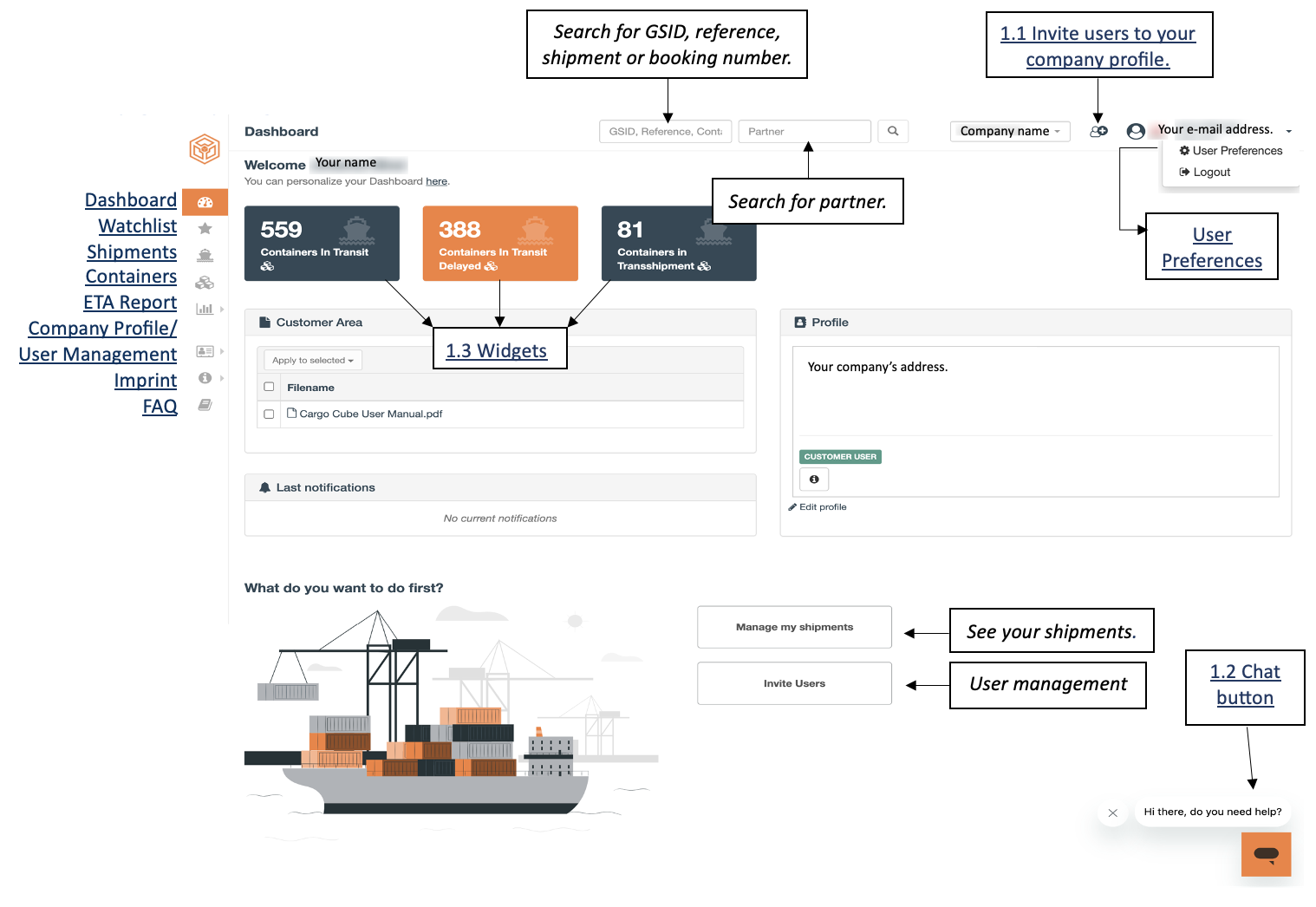Choose Logout from account menu
Screen dimensions: 1316x907
pos(1204,173)
